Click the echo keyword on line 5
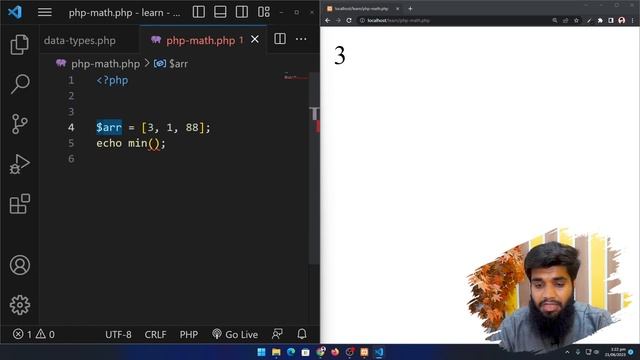The height and width of the screenshot is (360, 640). point(109,143)
